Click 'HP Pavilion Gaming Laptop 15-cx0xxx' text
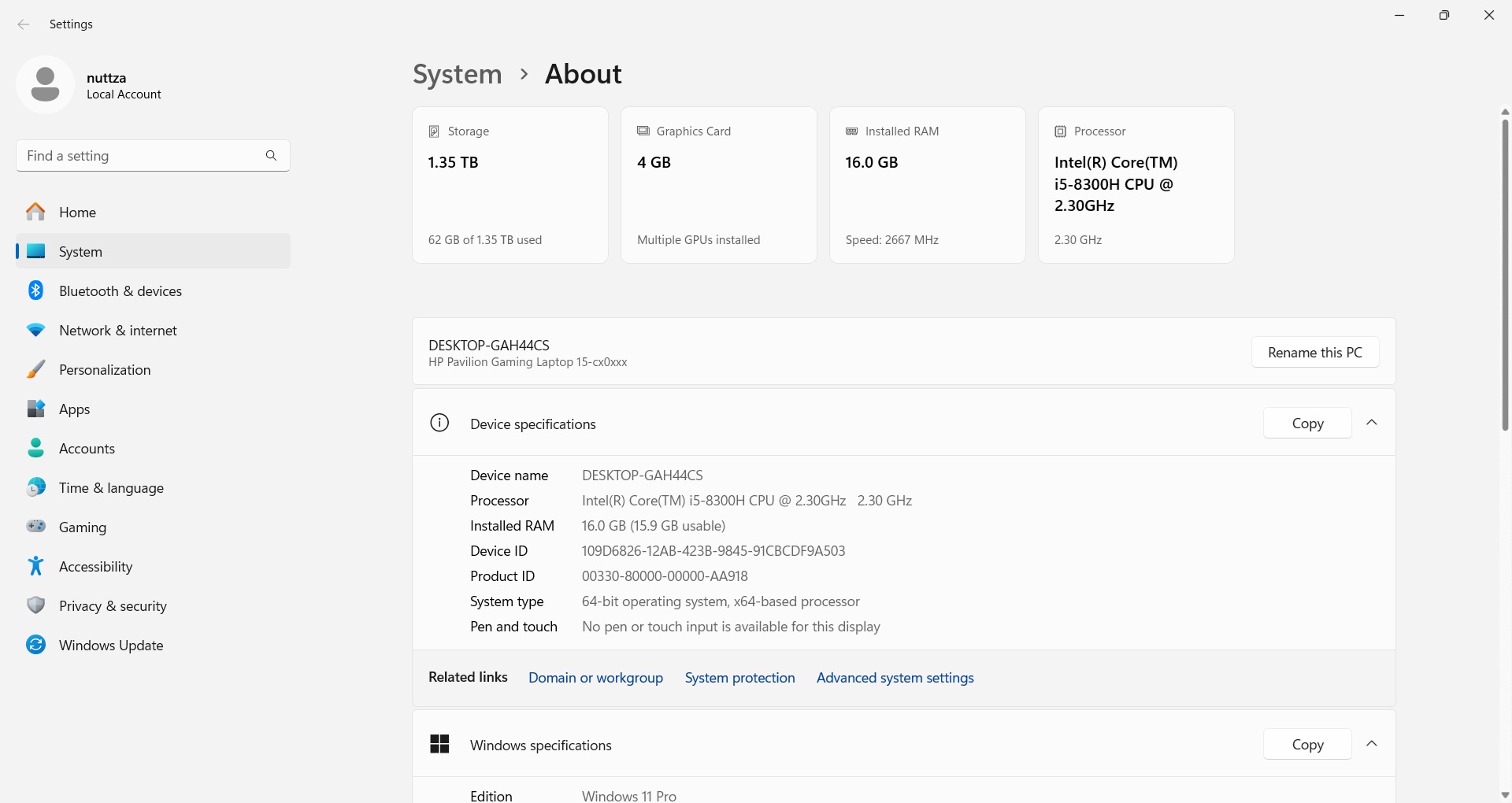The width and height of the screenshot is (1512, 803). (528, 362)
